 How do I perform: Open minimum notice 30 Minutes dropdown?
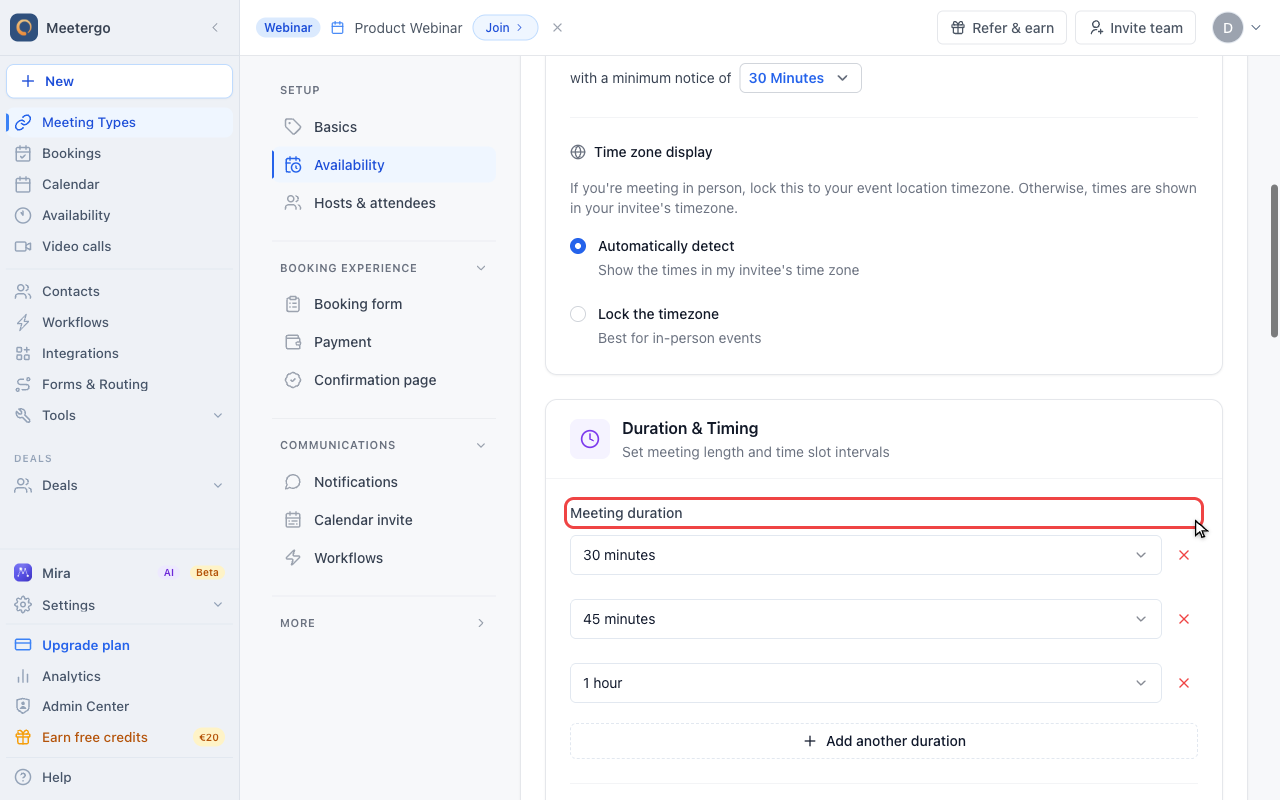point(801,78)
